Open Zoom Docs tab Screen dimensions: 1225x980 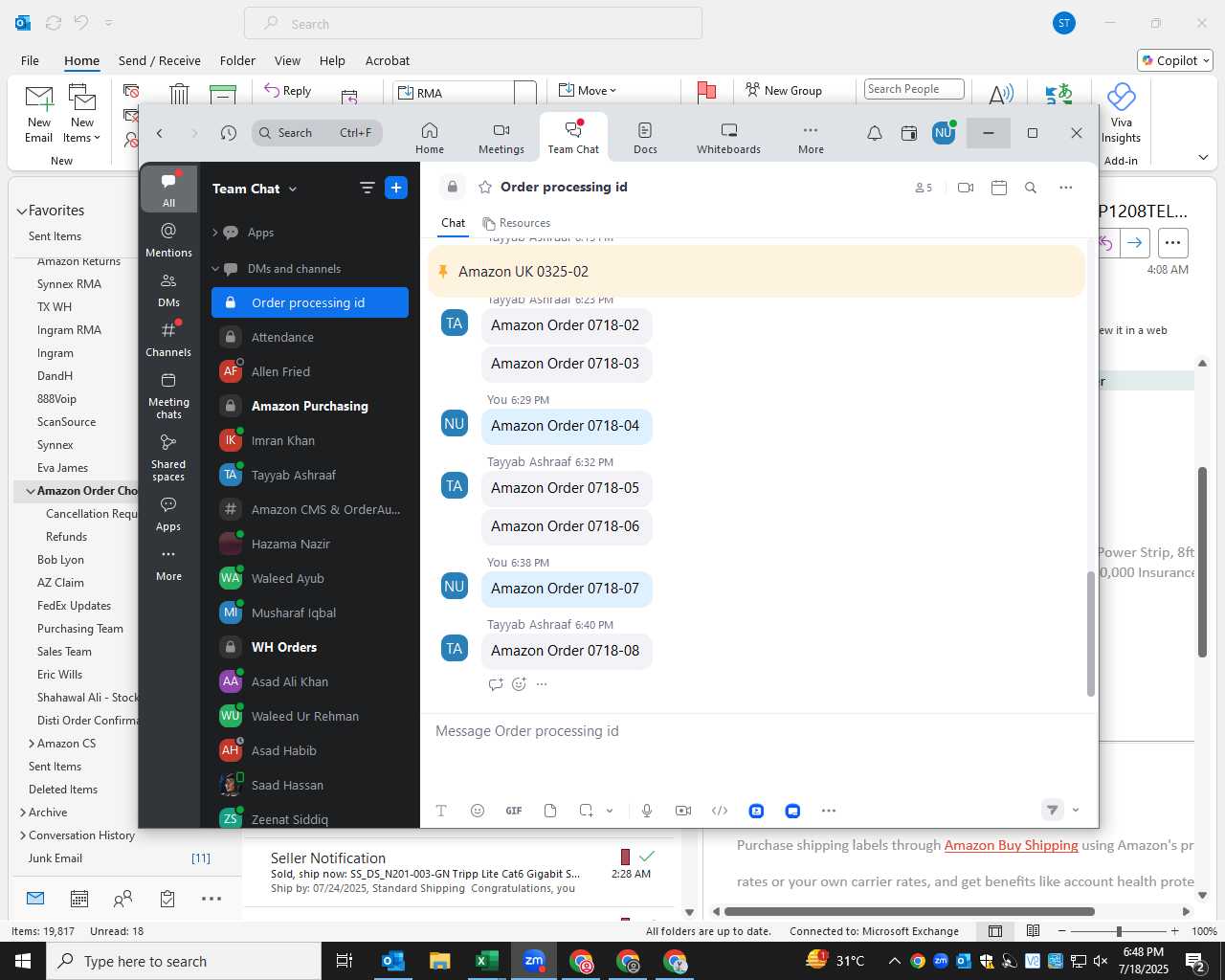tap(645, 137)
